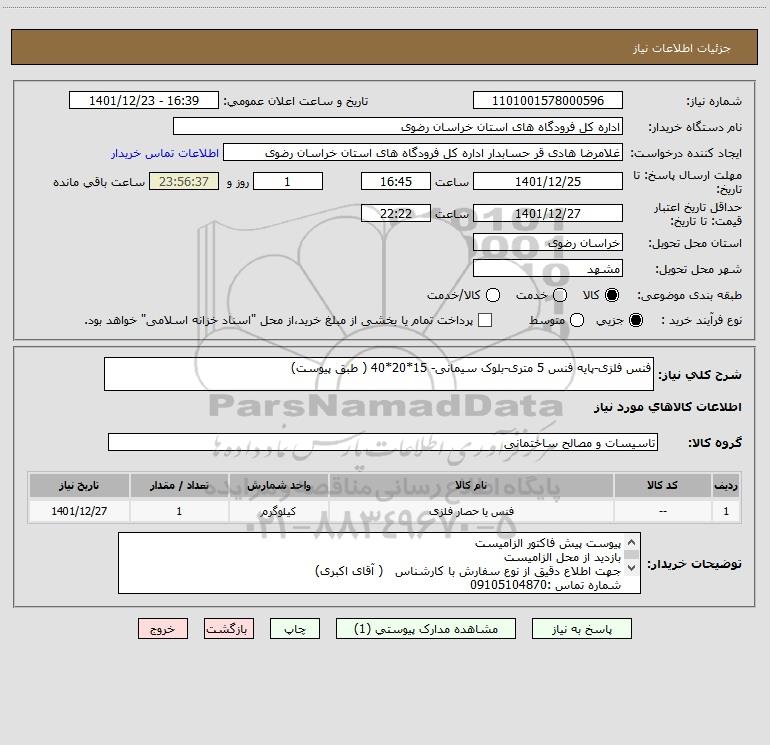The width and height of the screenshot is (770, 745).
Task: Select the کالا/خدمت radio button
Action: tap(493, 295)
